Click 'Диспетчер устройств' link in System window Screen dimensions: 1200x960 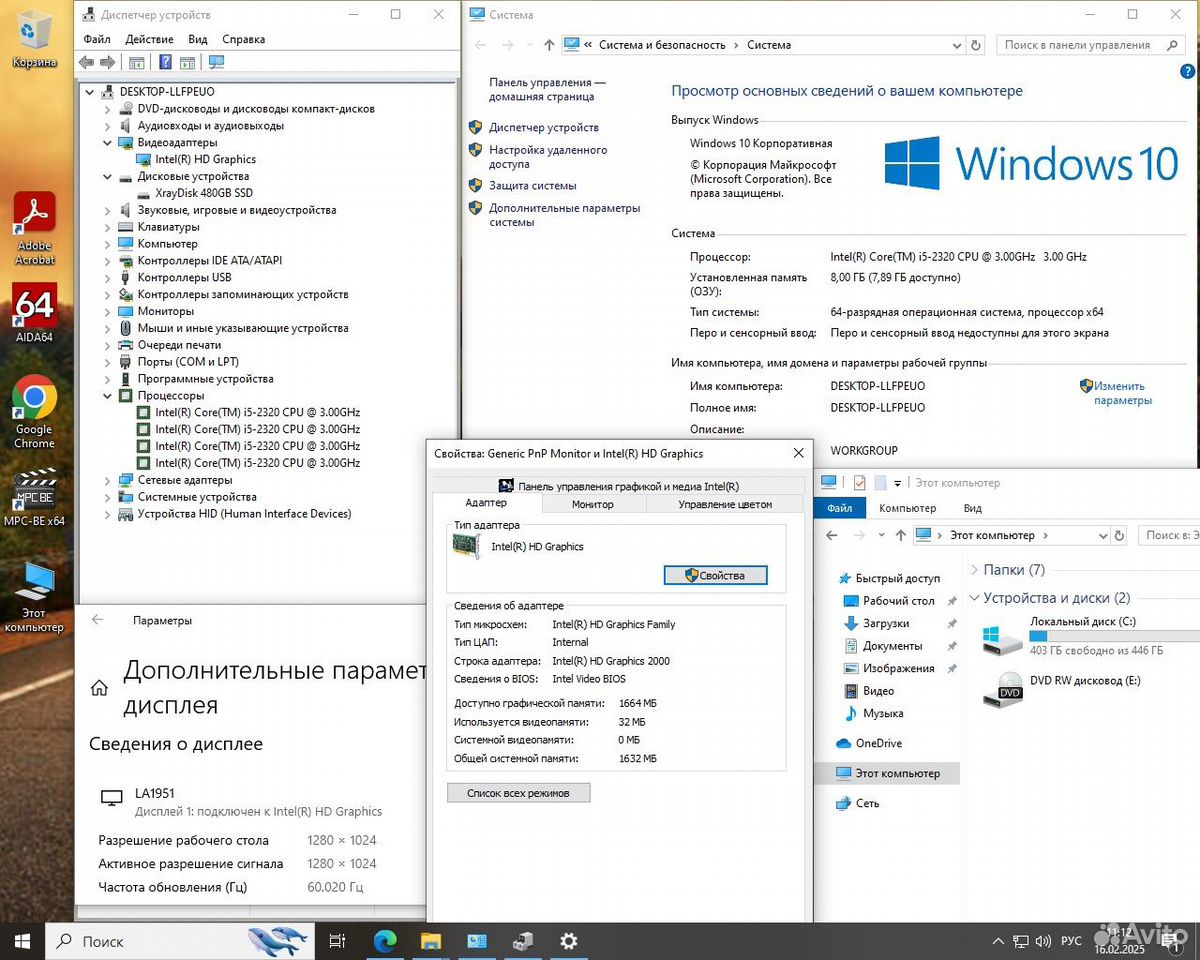[x=544, y=127]
